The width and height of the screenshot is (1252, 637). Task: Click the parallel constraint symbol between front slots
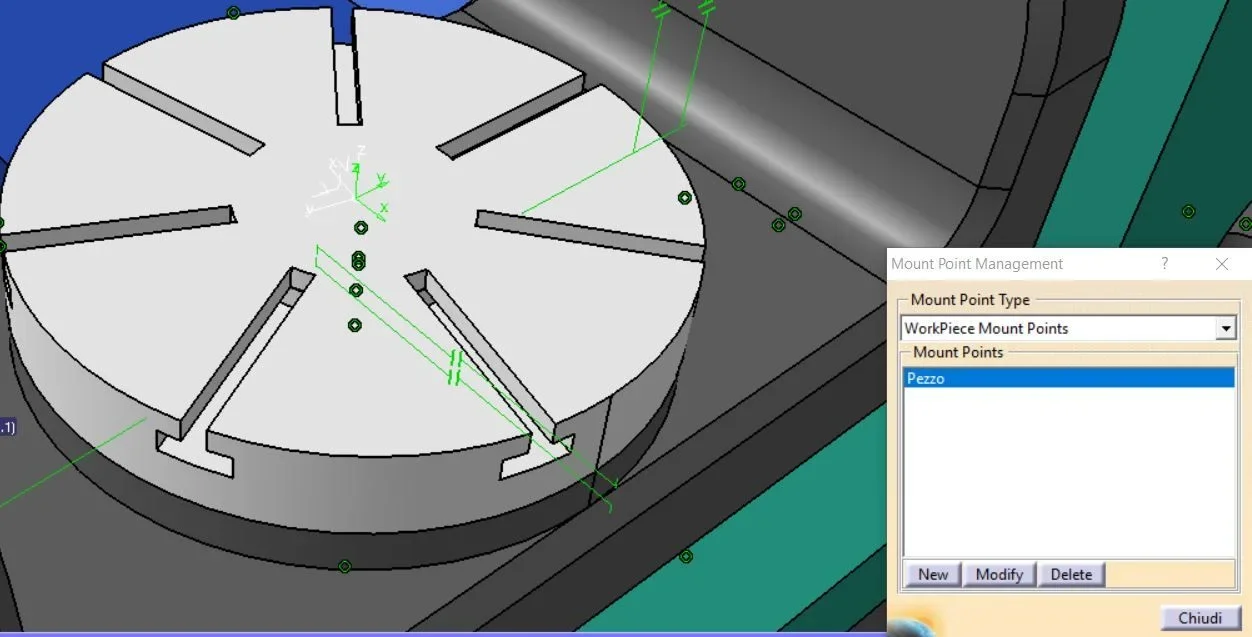click(x=455, y=367)
